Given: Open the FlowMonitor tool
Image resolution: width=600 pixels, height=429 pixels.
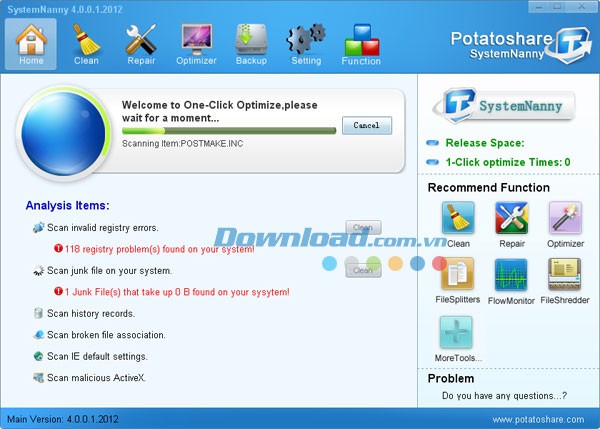Looking at the screenshot, I should click(x=511, y=274).
